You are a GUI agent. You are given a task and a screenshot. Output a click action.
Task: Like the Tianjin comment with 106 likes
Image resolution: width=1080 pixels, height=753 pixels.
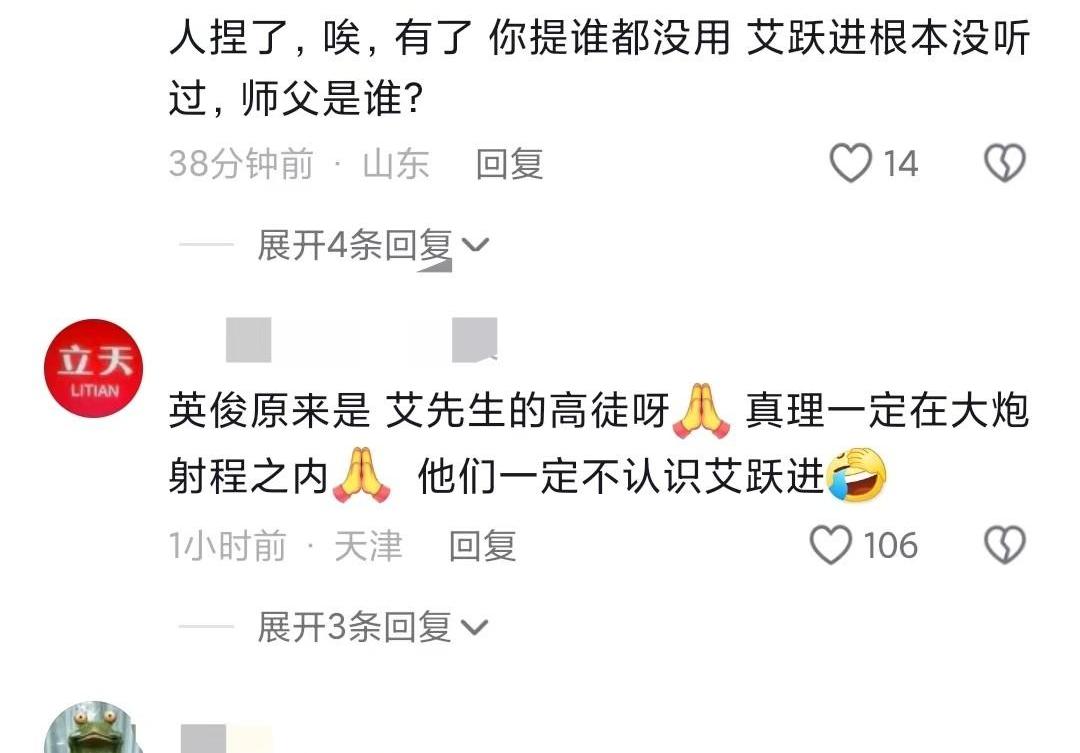click(x=831, y=545)
